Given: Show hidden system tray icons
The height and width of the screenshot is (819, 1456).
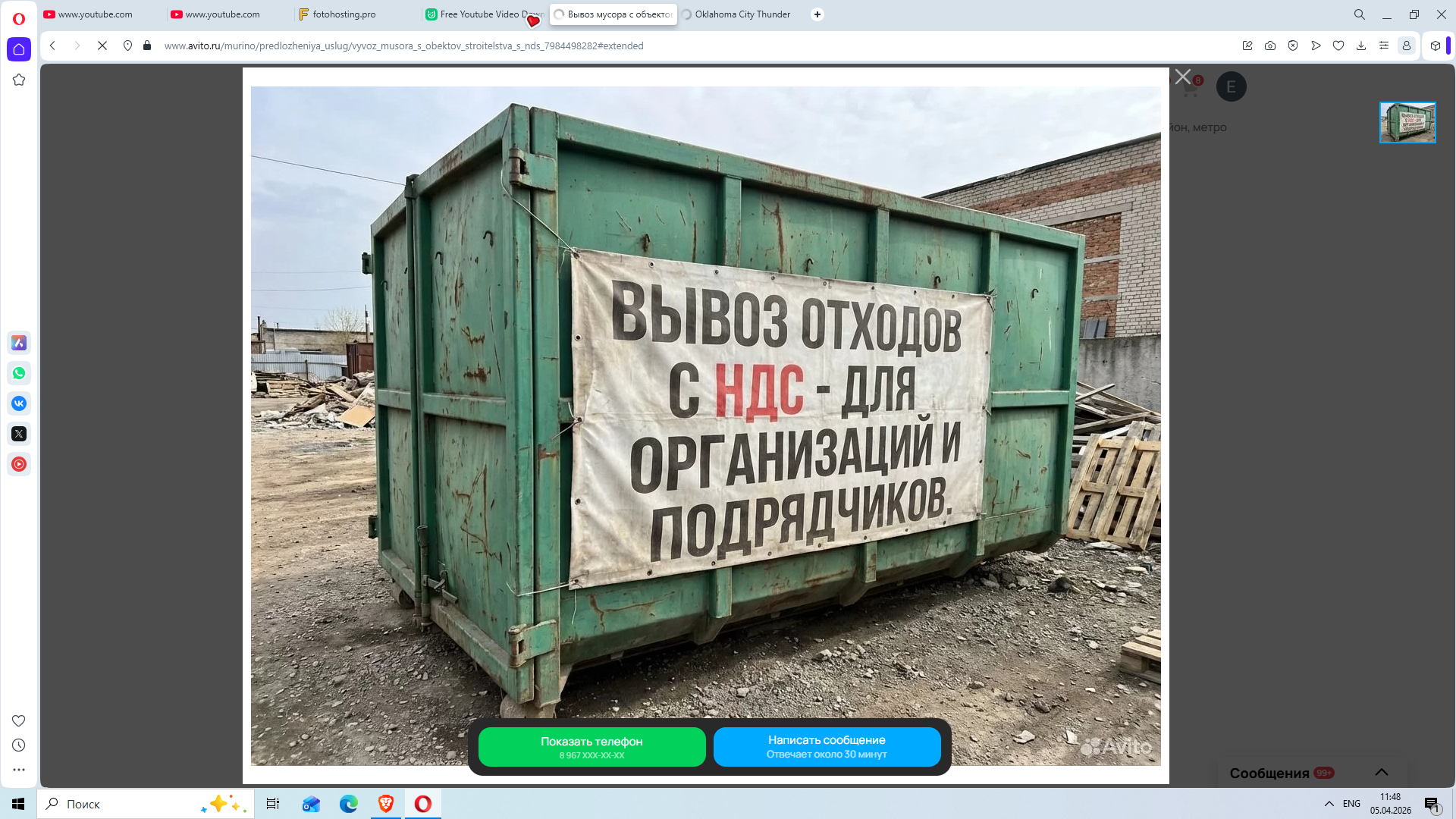Looking at the screenshot, I should click(x=1329, y=804).
